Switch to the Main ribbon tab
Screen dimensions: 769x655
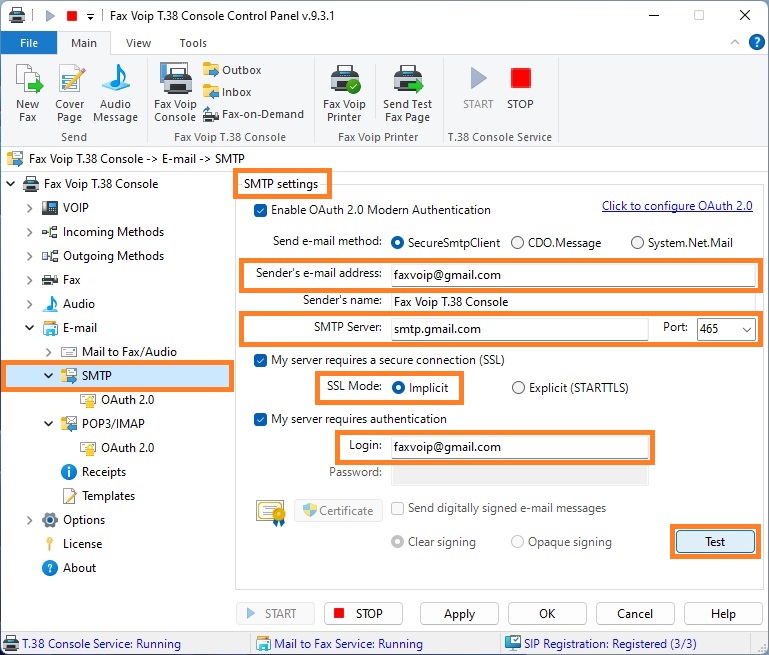pyautogui.click(x=84, y=43)
